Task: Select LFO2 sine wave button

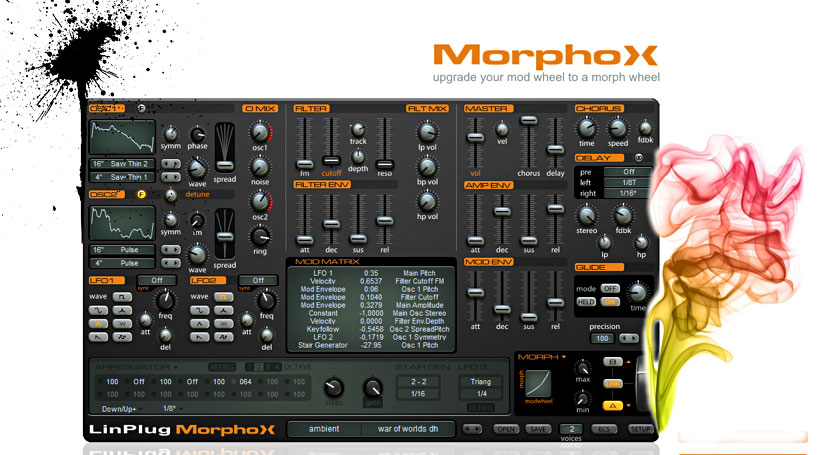Action: (x=199, y=310)
